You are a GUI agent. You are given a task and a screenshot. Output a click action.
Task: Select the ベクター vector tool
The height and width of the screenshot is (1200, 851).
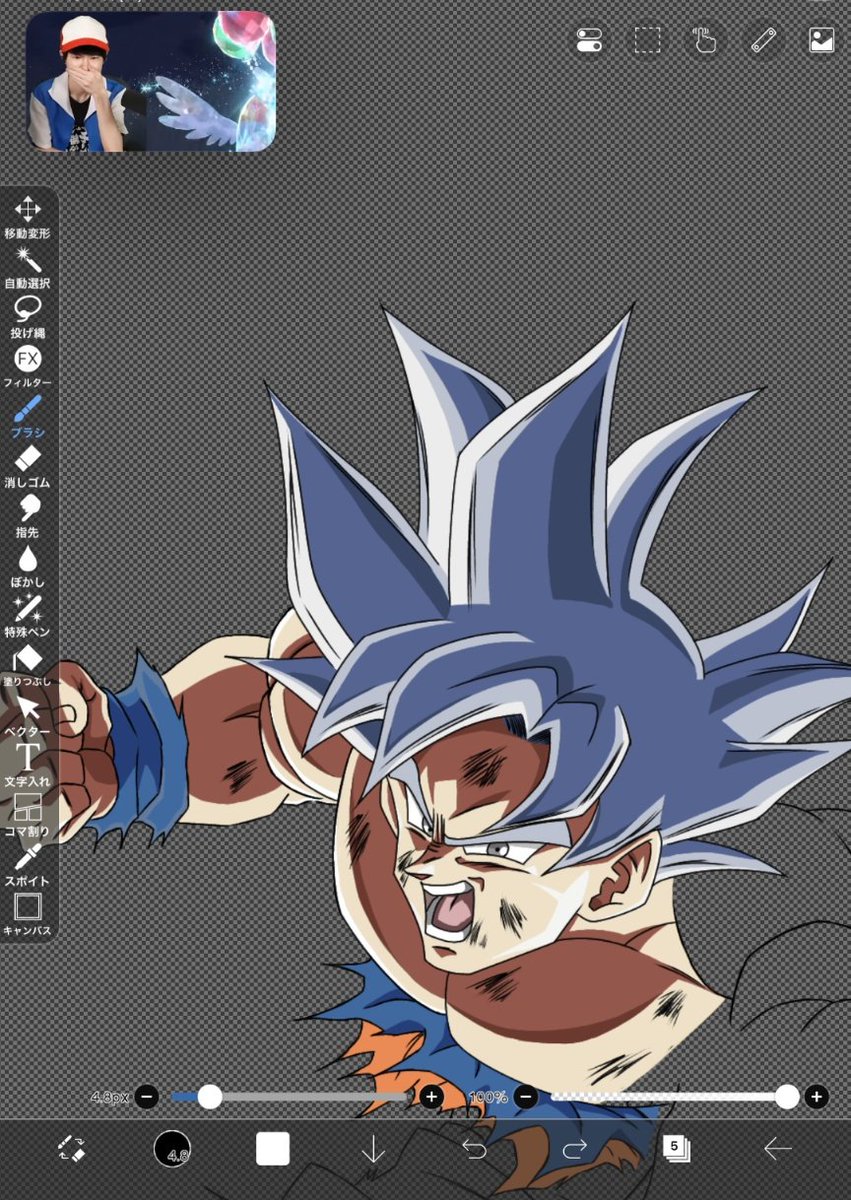pyautogui.click(x=27, y=716)
